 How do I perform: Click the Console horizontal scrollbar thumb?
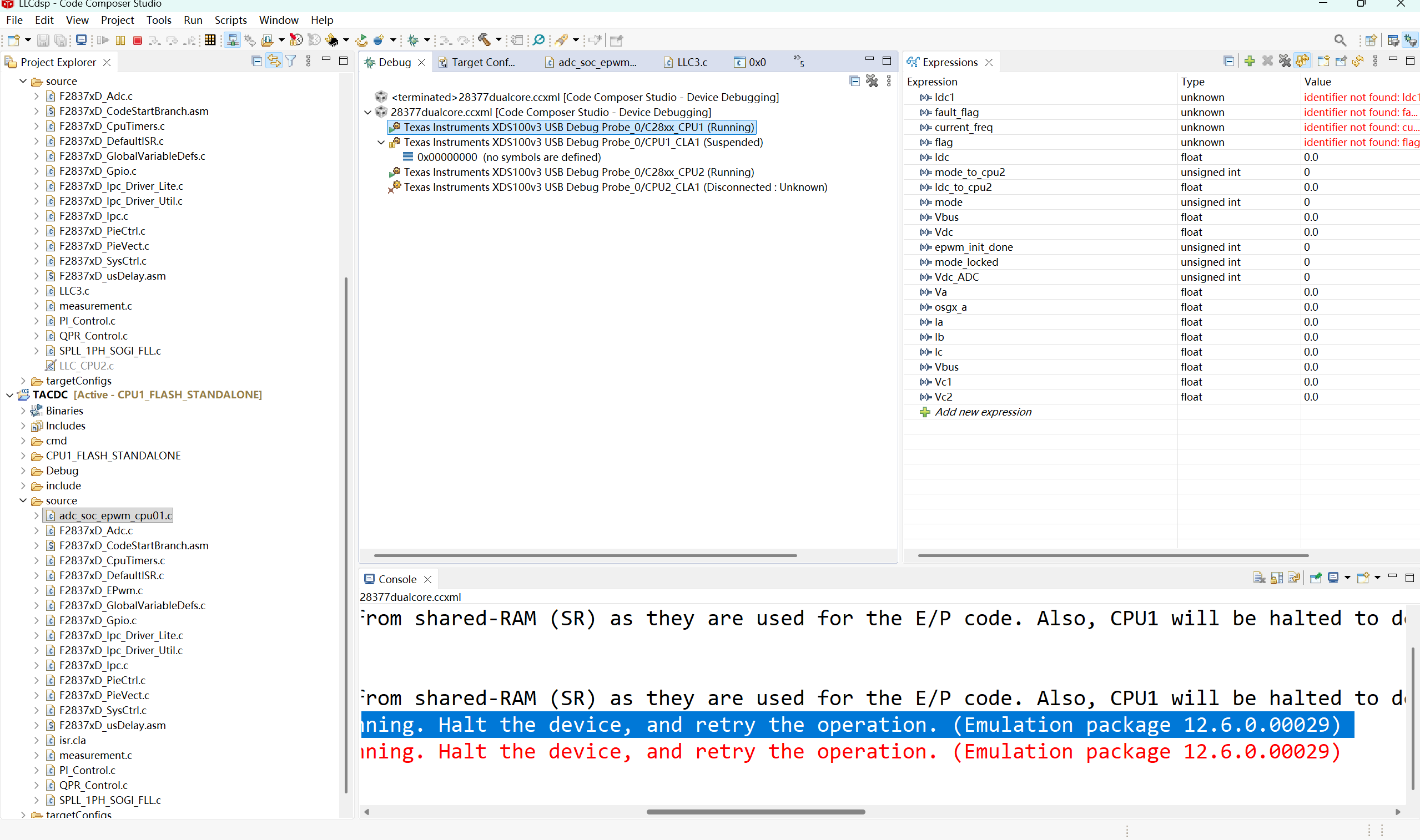tap(756, 812)
